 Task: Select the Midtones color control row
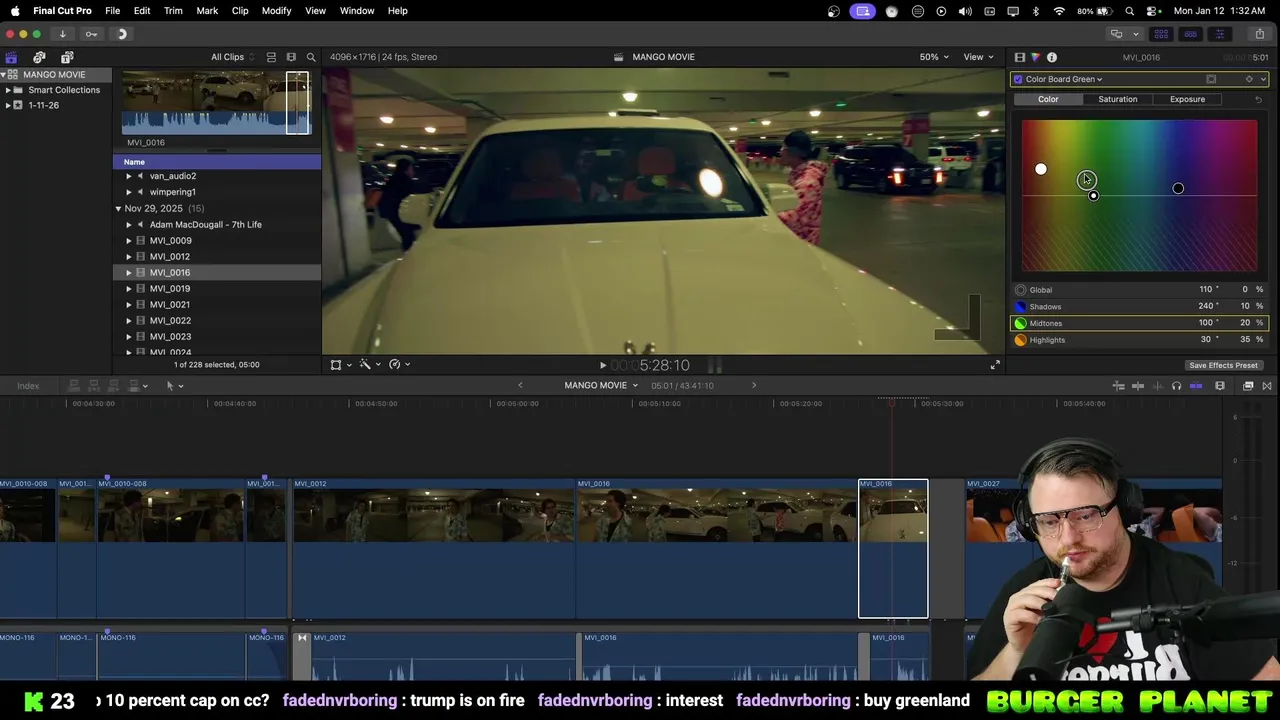point(1139,323)
